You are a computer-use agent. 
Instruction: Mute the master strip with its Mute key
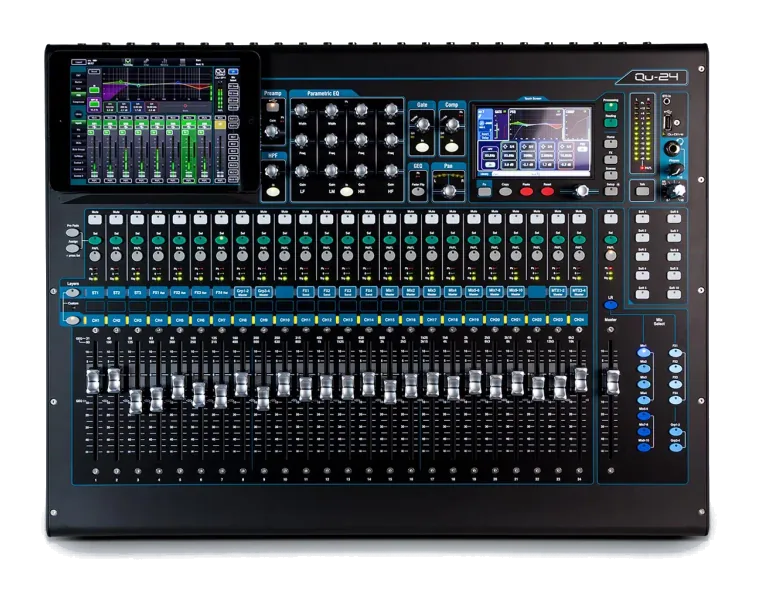click(611, 219)
